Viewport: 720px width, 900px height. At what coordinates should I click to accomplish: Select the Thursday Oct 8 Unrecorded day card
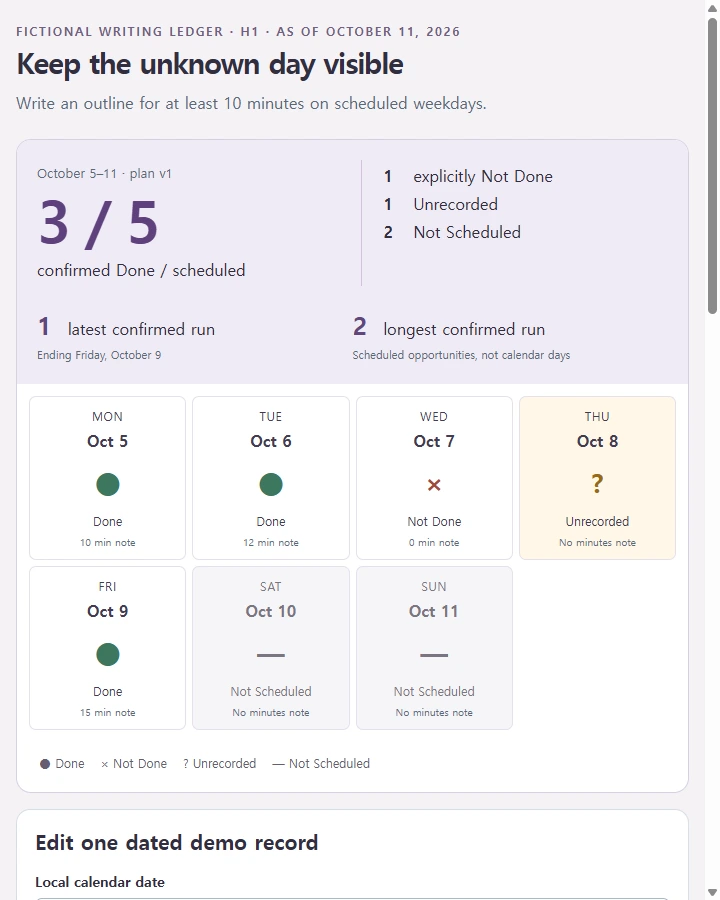[x=597, y=478]
